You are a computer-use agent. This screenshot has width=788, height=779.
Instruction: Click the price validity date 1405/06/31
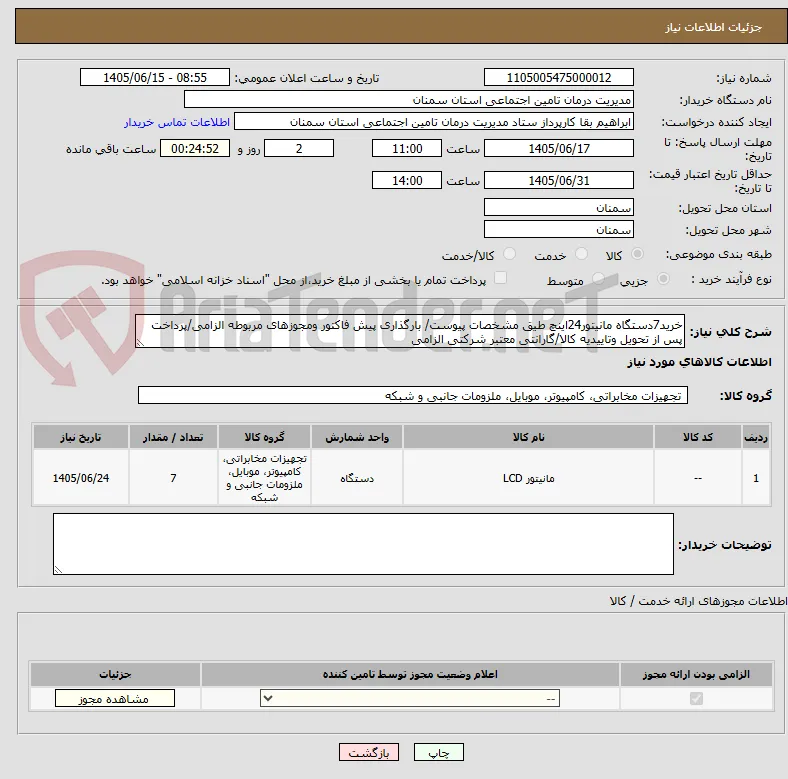click(x=558, y=180)
